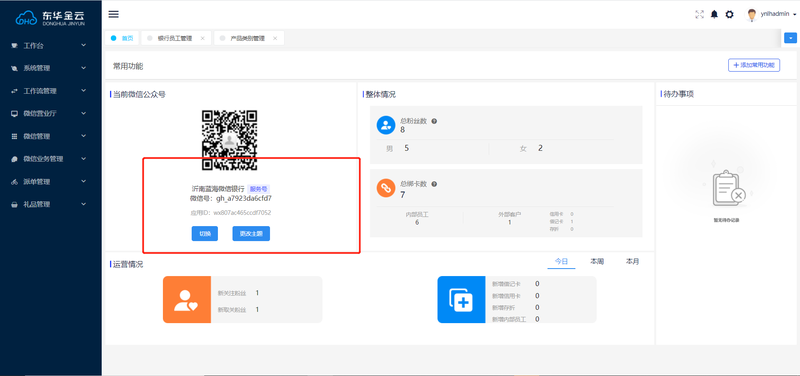The height and width of the screenshot is (376, 800).
Task: Expand the 微信营业厅 menu chevron
Action: click(84, 113)
